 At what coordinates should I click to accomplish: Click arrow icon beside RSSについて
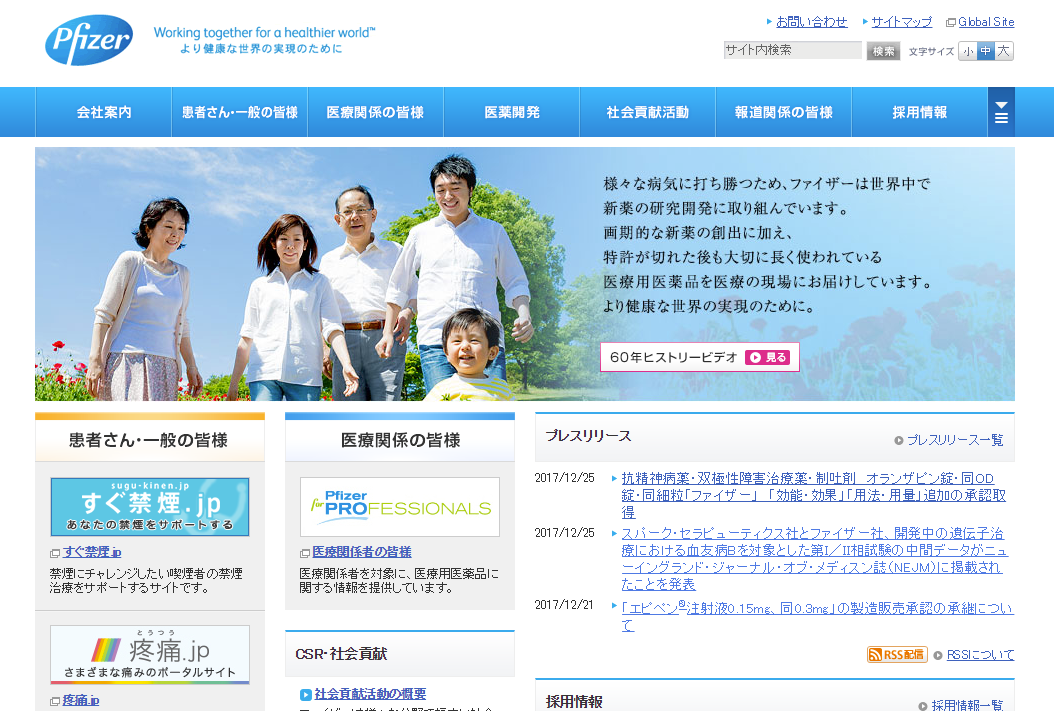(938, 655)
